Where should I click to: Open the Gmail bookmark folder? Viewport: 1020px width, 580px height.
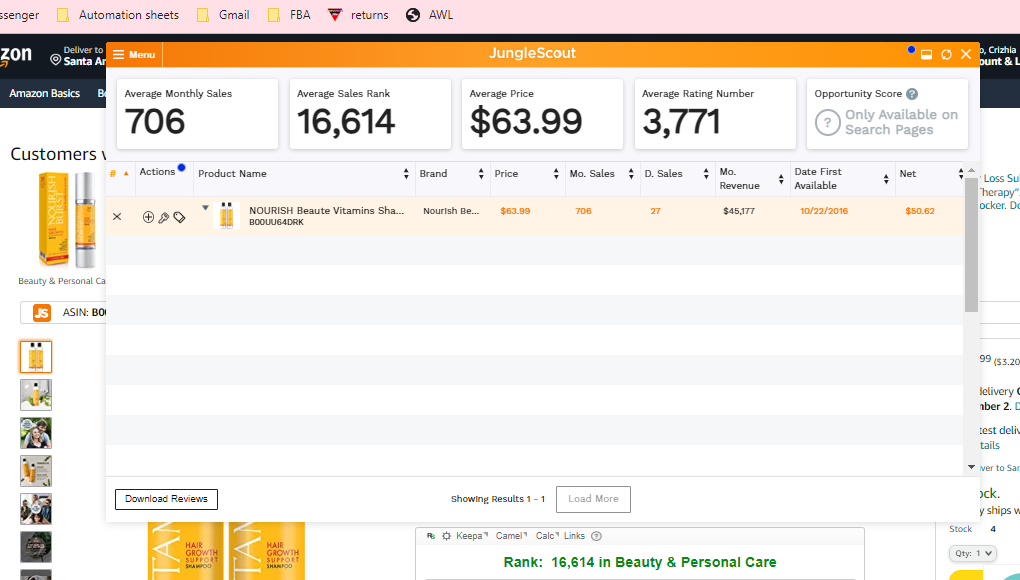point(223,15)
